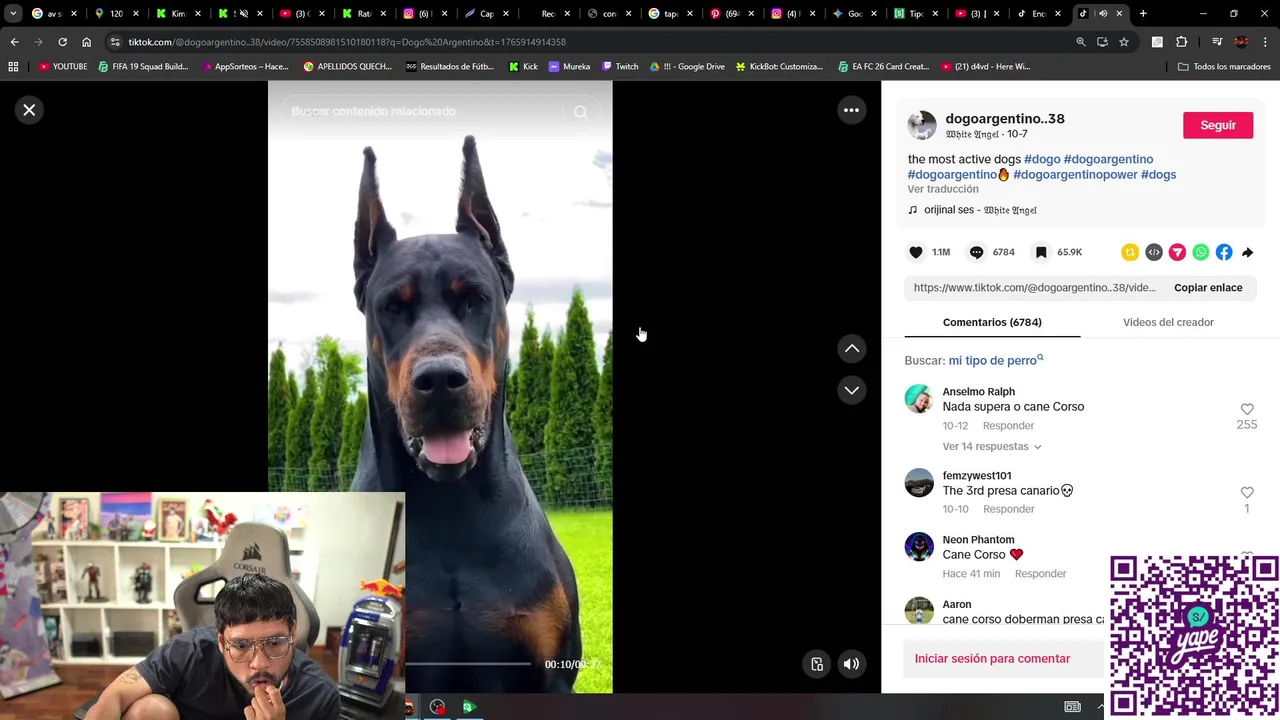Open the apps grid in bookmarks bar

coord(13,67)
